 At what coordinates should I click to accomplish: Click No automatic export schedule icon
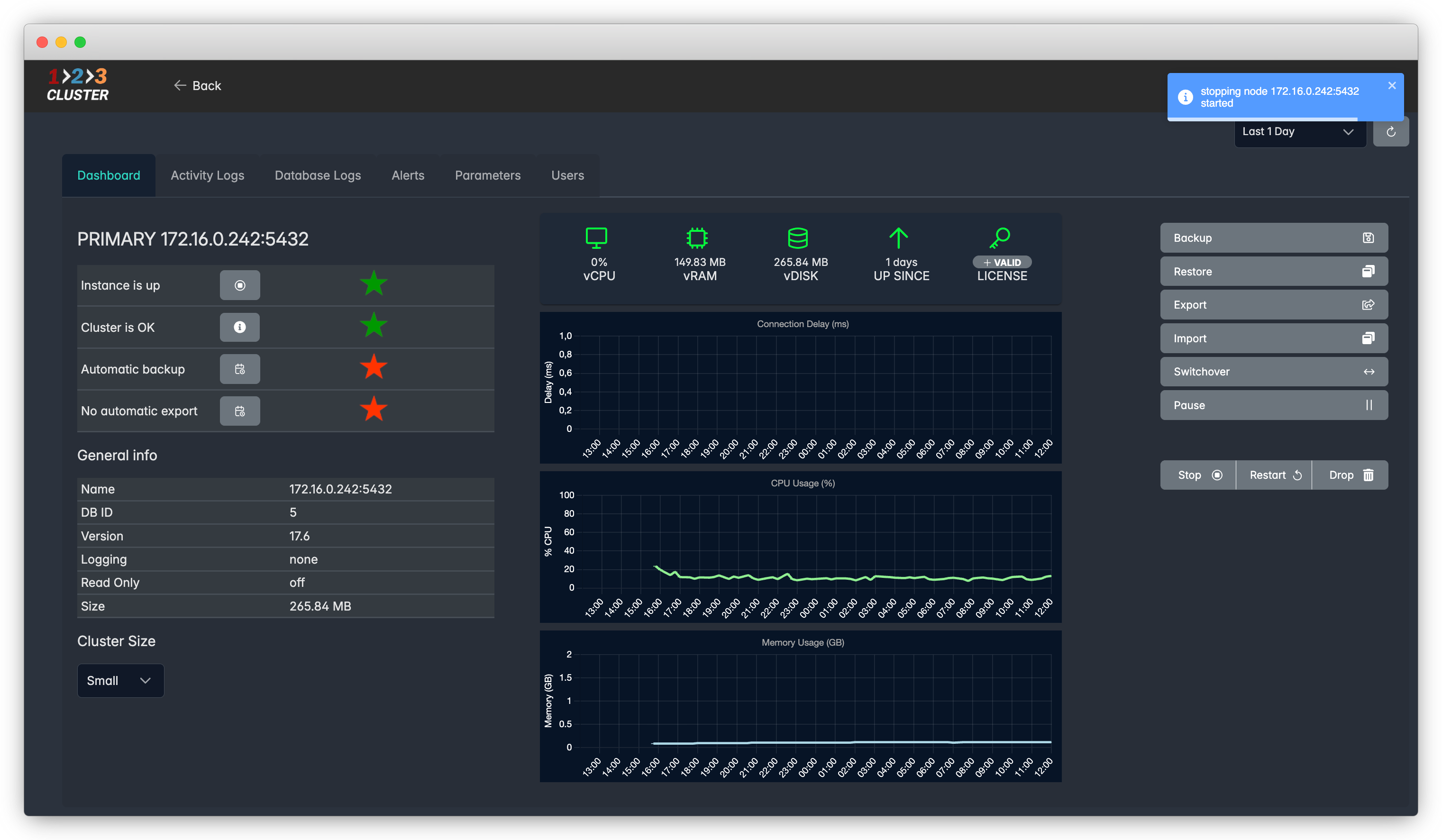tap(240, 411)
